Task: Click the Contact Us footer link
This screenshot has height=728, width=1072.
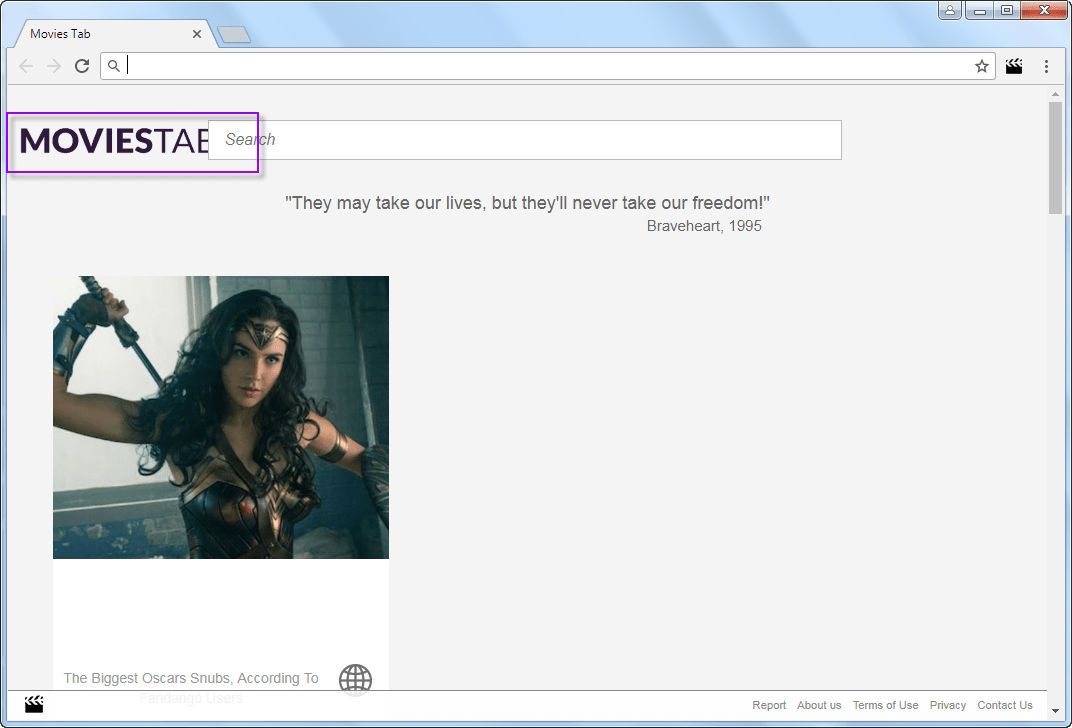Action: [1004, 705]
